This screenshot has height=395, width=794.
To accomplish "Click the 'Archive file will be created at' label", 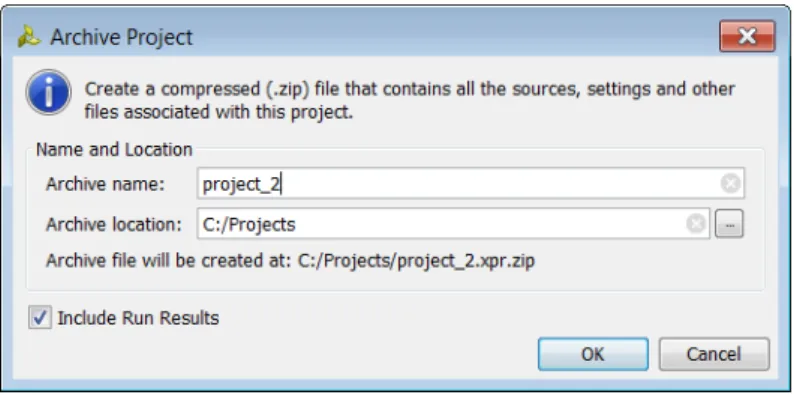I will (x=169, y=261).
